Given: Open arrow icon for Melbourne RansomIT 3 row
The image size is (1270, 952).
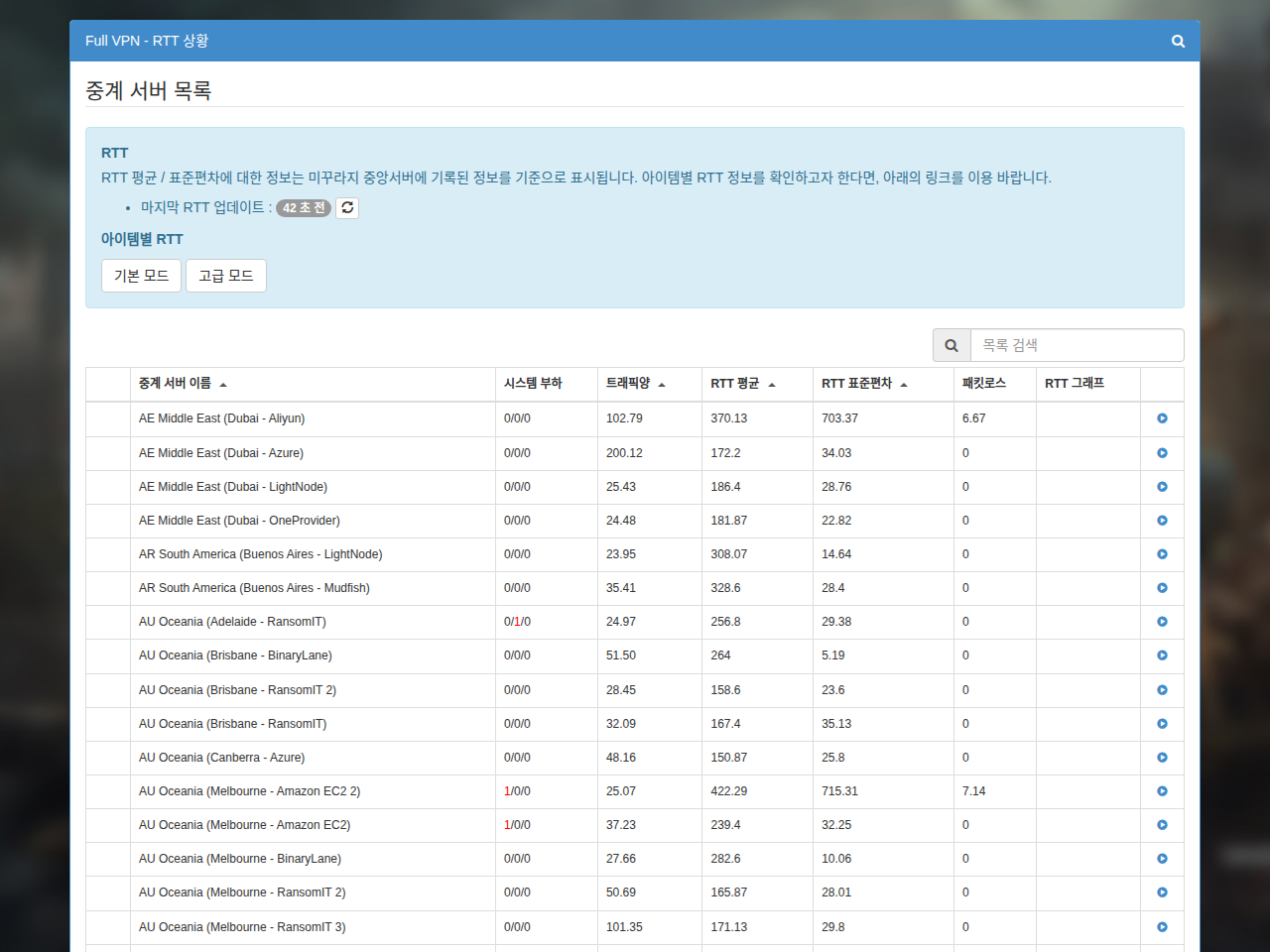Looking at the screenshot, I should point(1162,927).
